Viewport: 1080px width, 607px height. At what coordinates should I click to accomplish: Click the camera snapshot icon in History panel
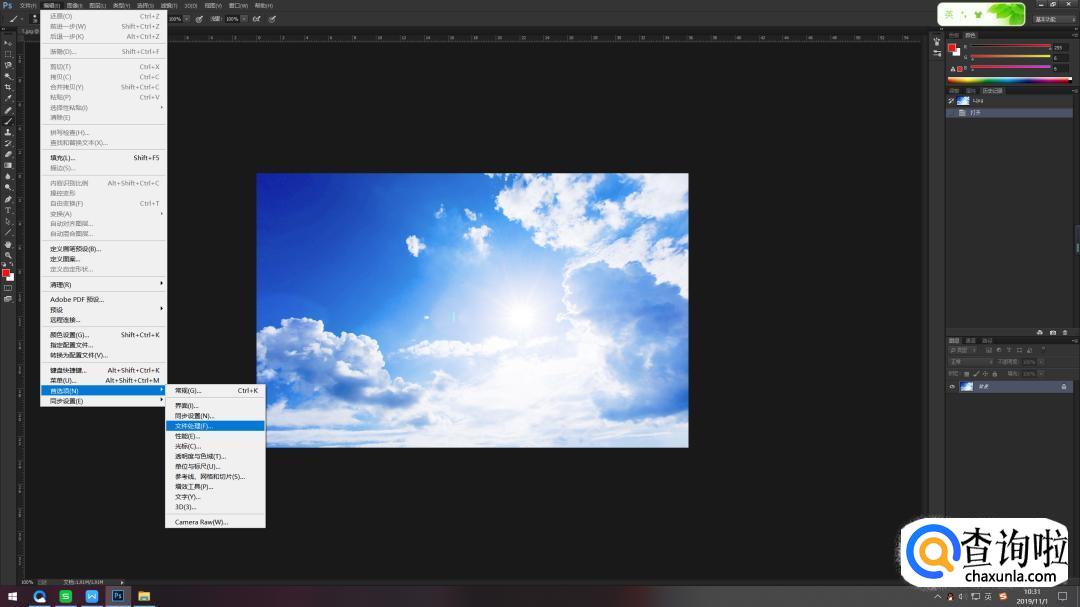coord(1053,332)
